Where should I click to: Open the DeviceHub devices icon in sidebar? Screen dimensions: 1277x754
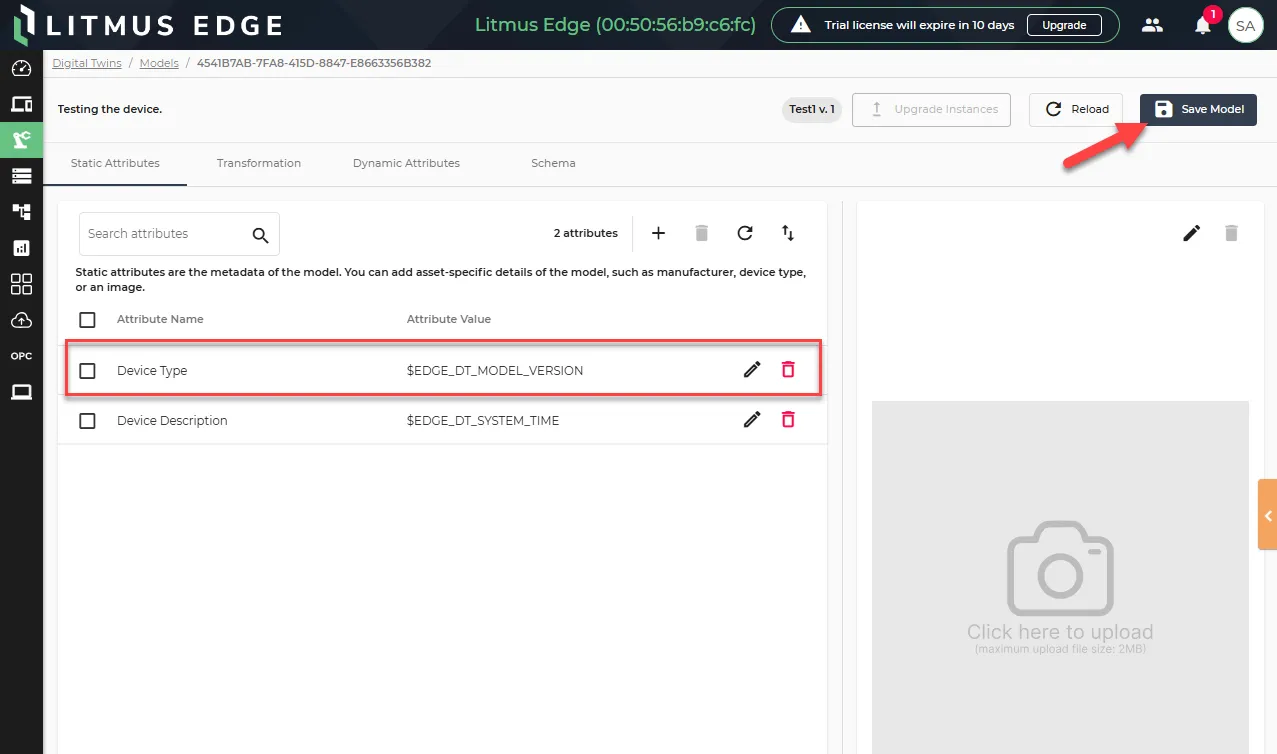point(21,104)
